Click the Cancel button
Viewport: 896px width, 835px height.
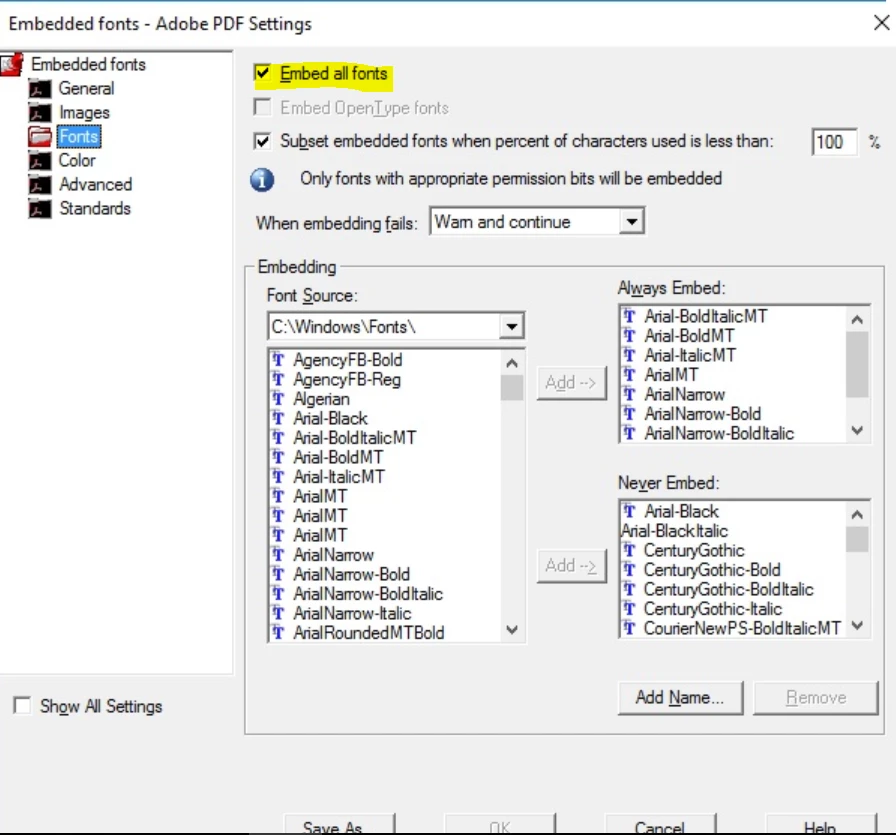click(660, 824)
